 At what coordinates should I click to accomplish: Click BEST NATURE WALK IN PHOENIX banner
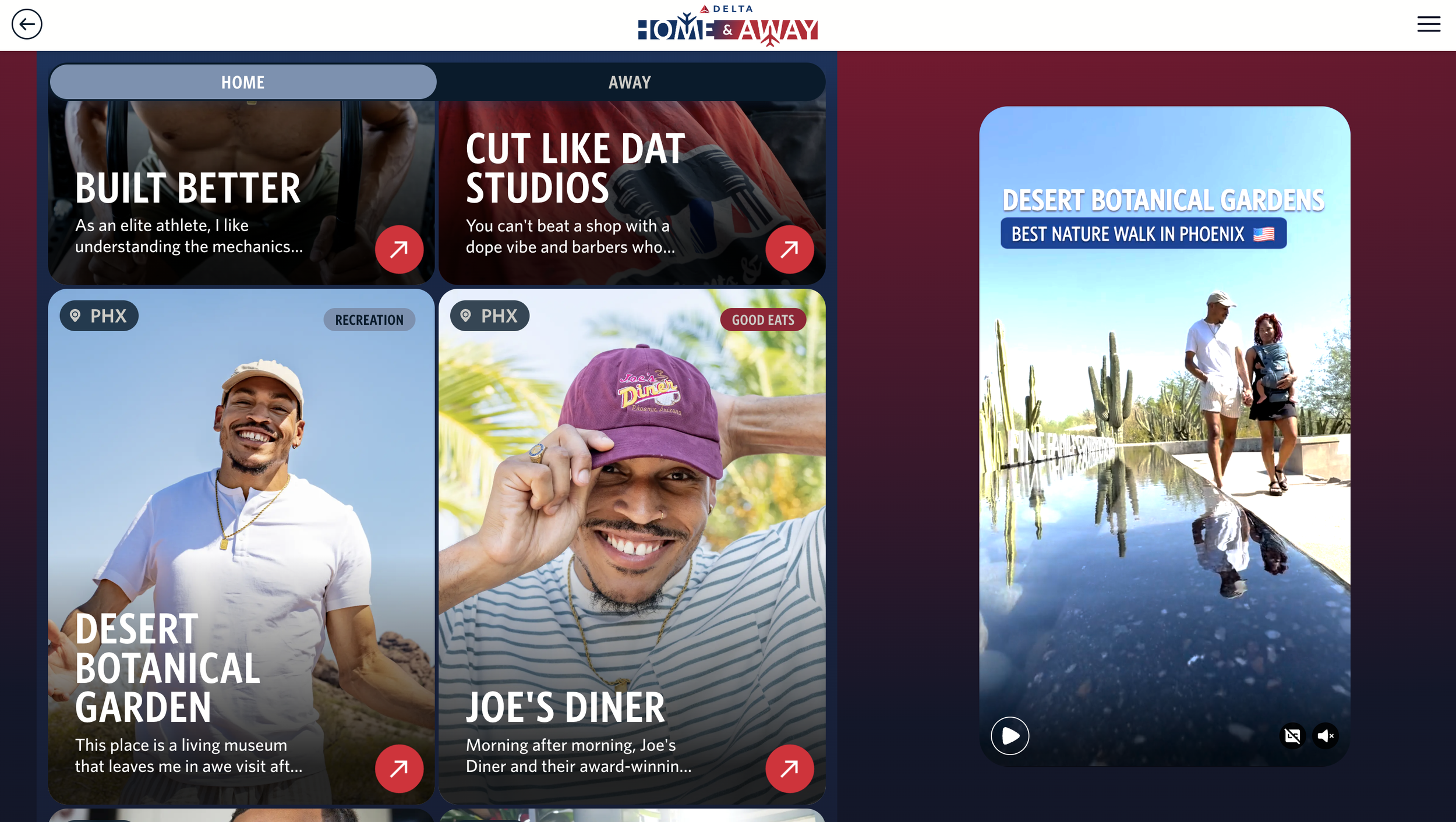tap(1143, 233)
